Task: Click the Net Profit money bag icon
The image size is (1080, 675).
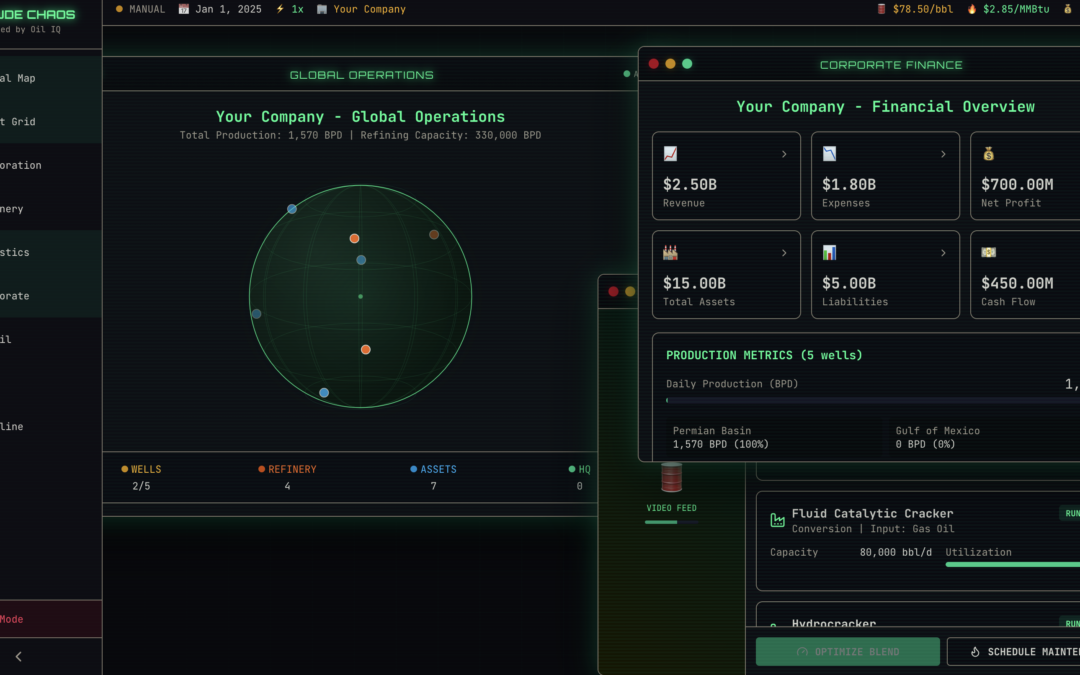Action: coord(988,154)
